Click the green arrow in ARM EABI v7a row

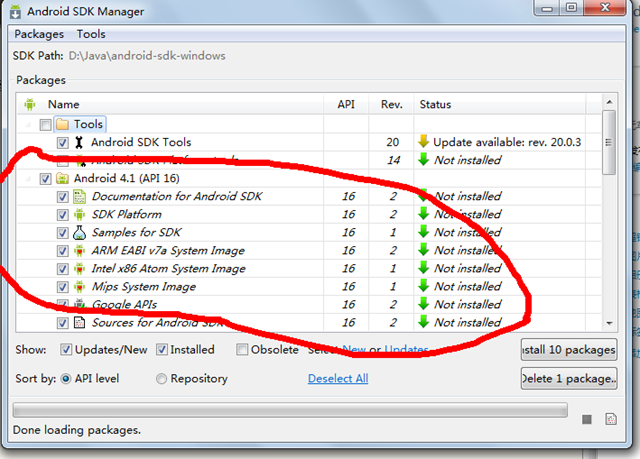tap(423, 250)
